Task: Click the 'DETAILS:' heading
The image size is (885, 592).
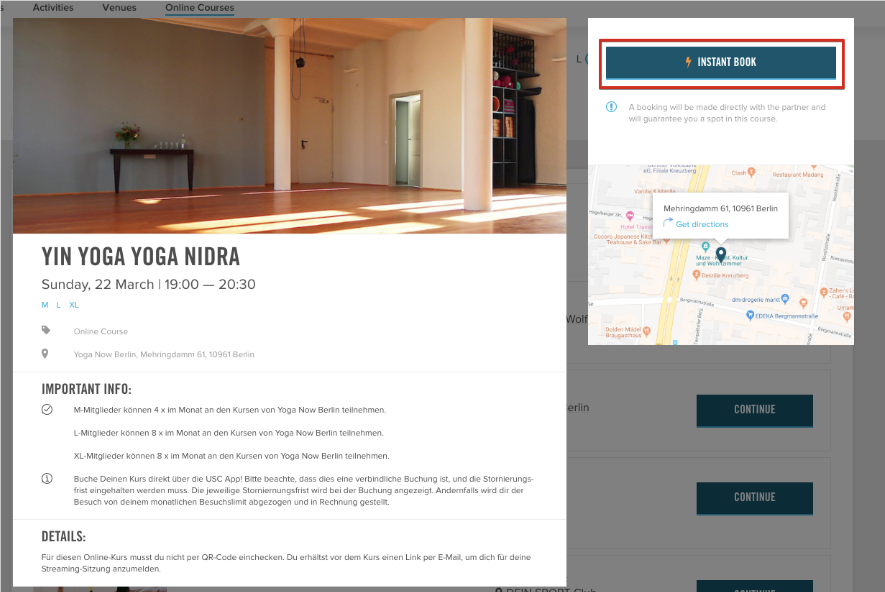Action: pos(64,536)
